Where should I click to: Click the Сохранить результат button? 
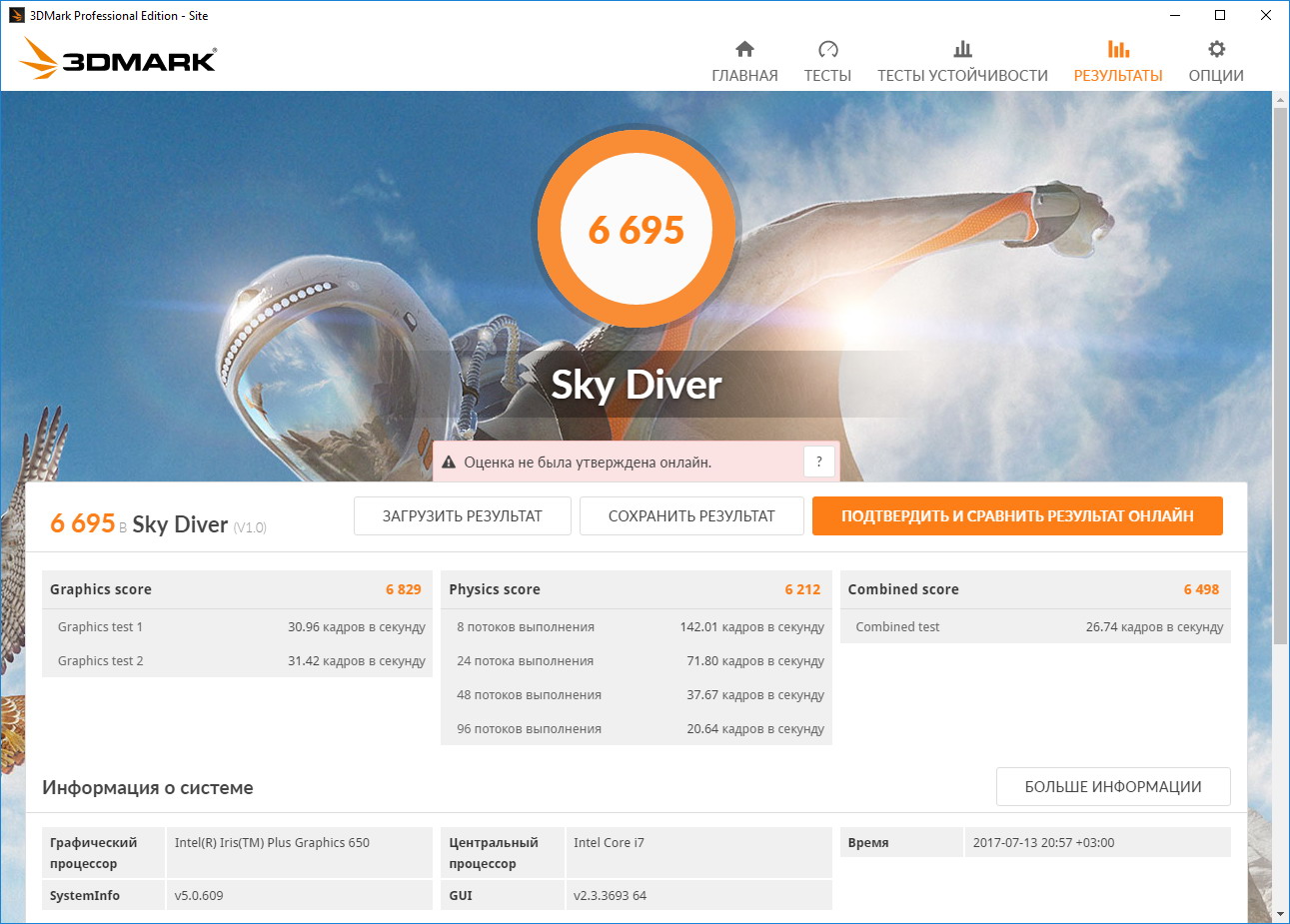click(691, 516)
